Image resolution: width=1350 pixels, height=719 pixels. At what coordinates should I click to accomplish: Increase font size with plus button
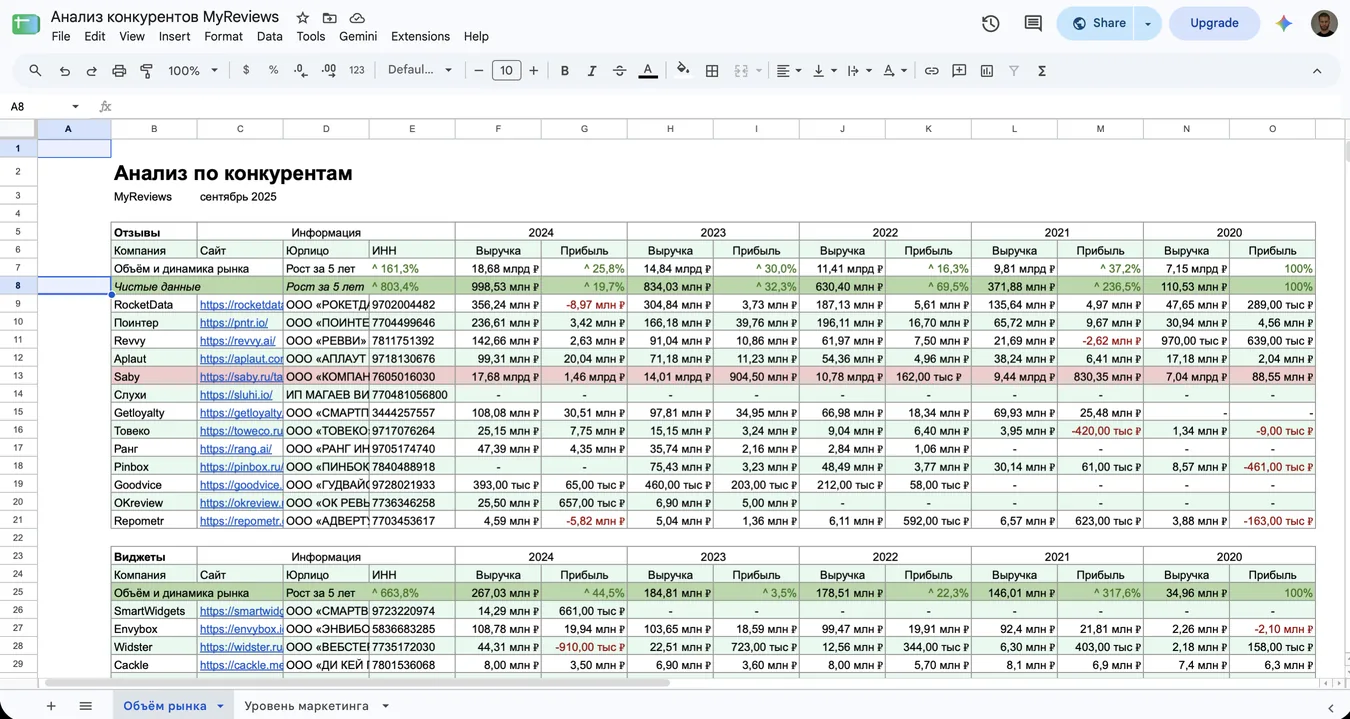coord(534,71)
